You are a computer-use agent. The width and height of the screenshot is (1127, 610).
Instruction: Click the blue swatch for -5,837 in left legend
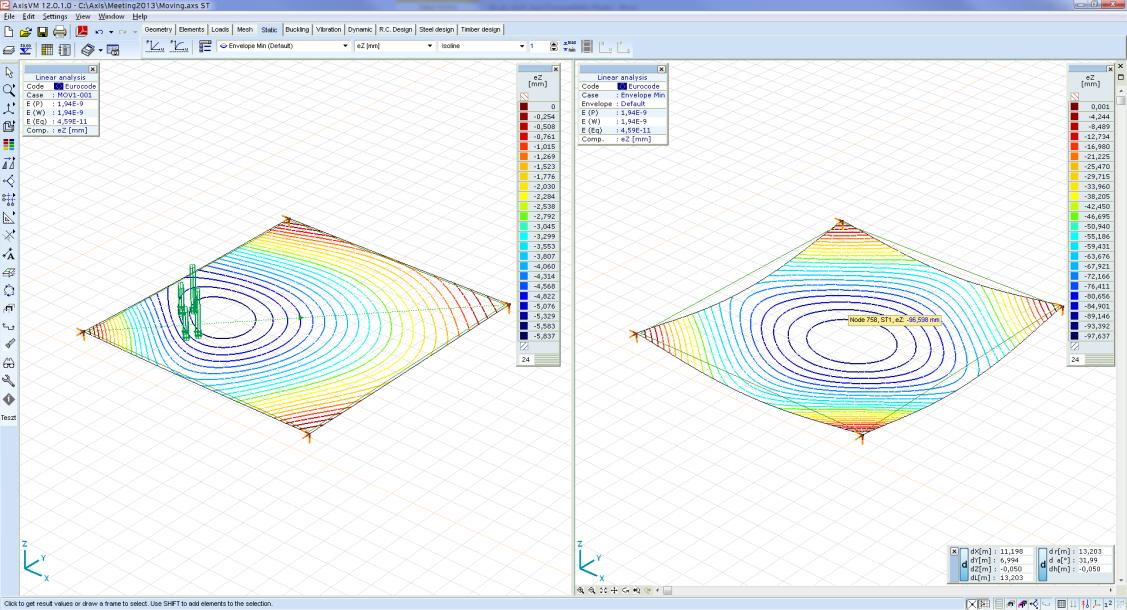click(524, 336)
